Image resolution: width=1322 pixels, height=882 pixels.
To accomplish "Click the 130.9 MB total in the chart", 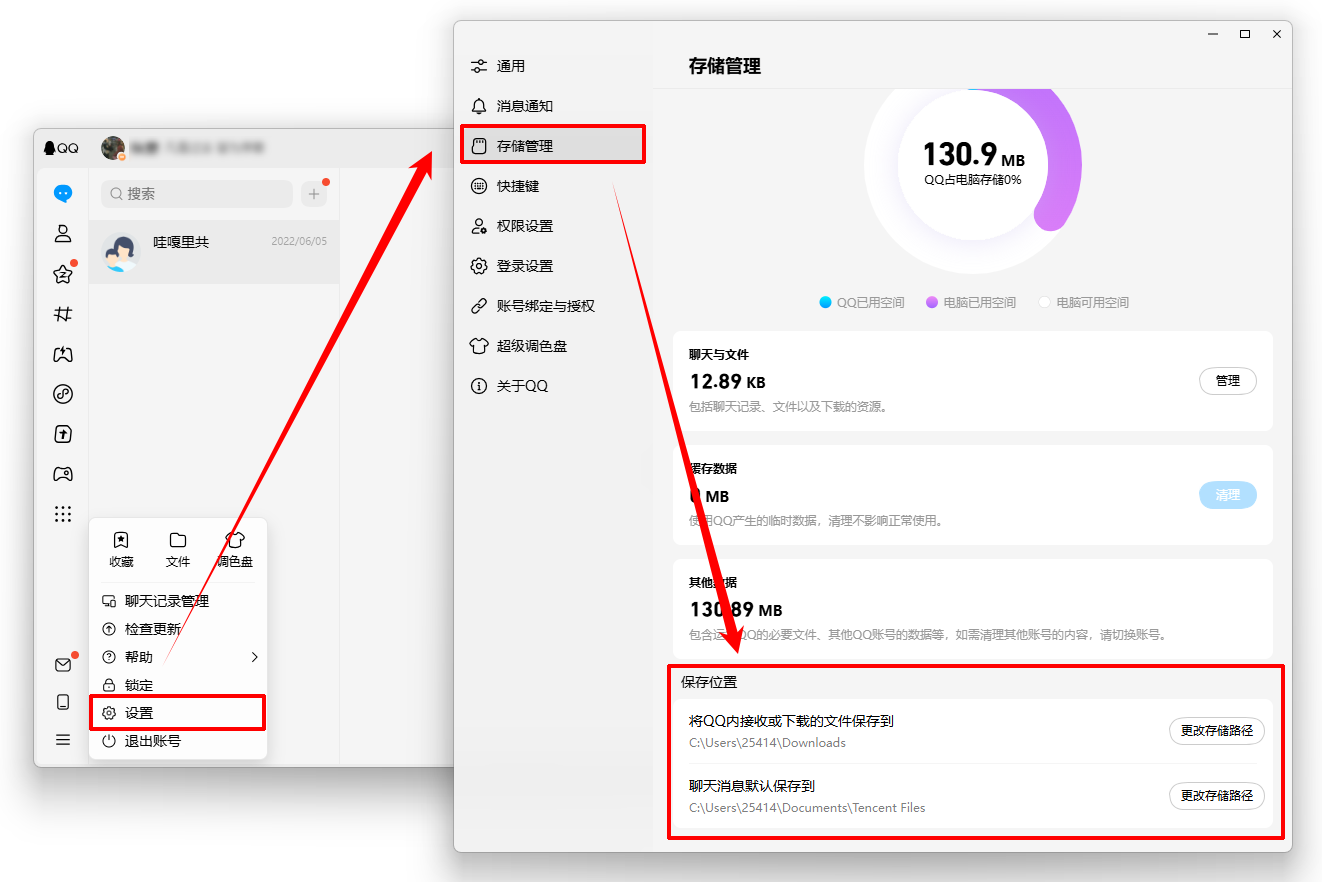I will coord(973,155).
